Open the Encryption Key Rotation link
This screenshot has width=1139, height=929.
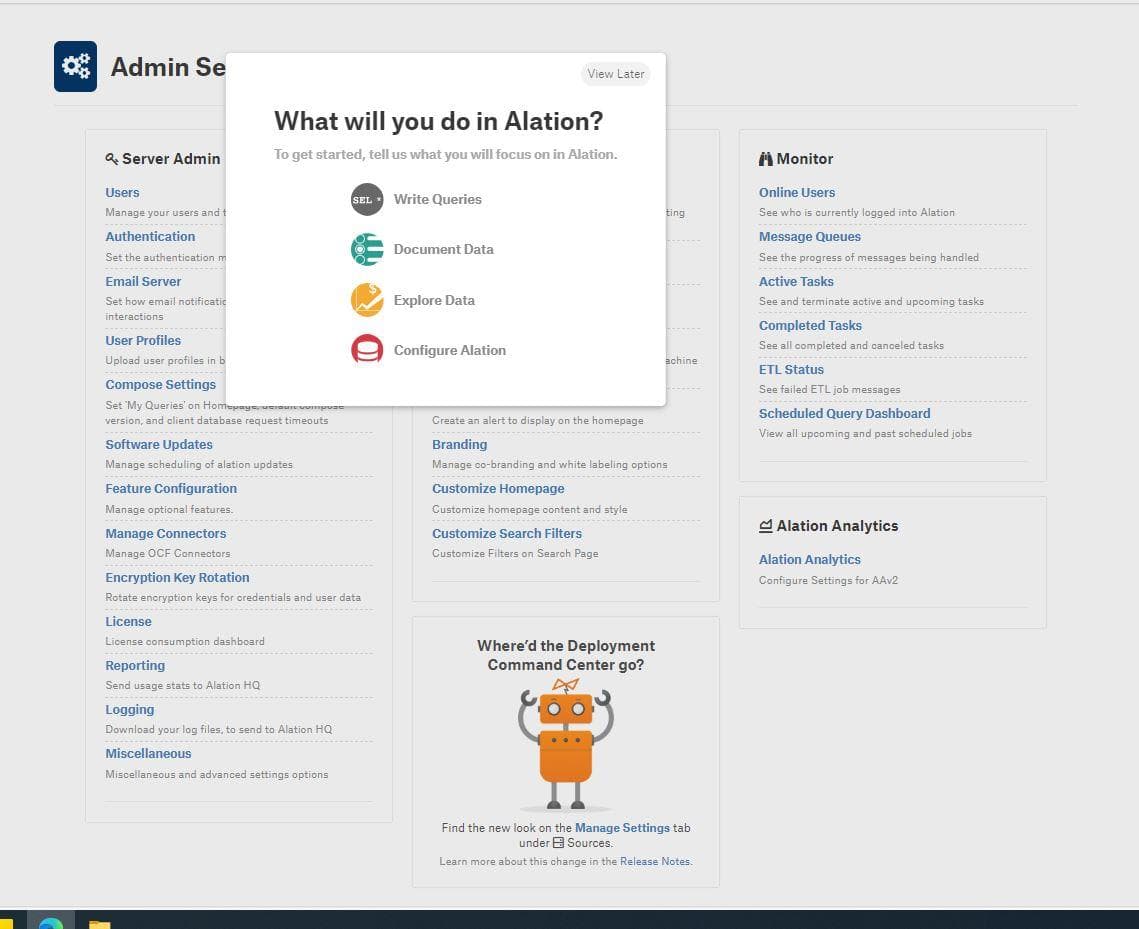[x=177, y=577]
